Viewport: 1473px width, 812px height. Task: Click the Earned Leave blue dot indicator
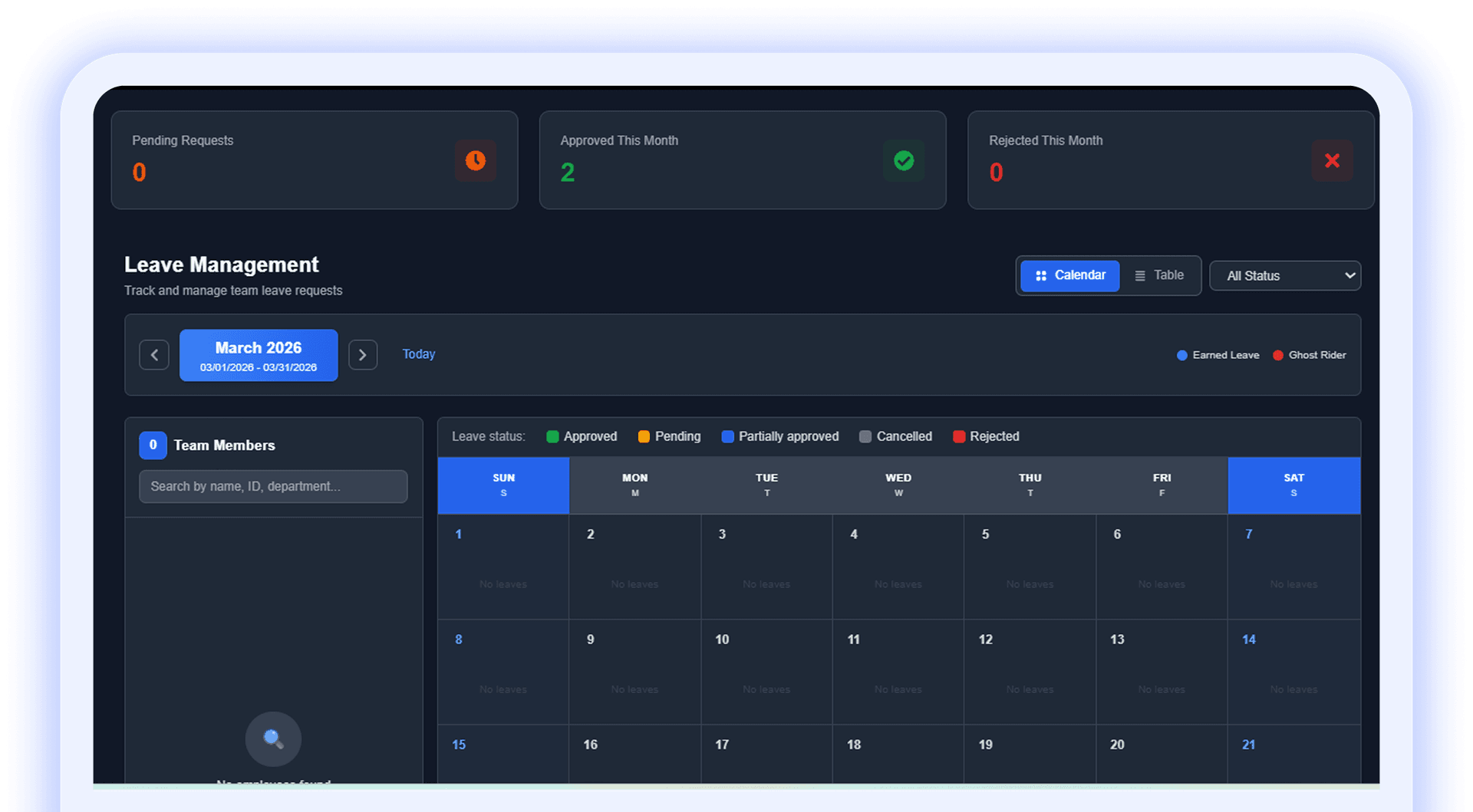[x=1181, y=355]
